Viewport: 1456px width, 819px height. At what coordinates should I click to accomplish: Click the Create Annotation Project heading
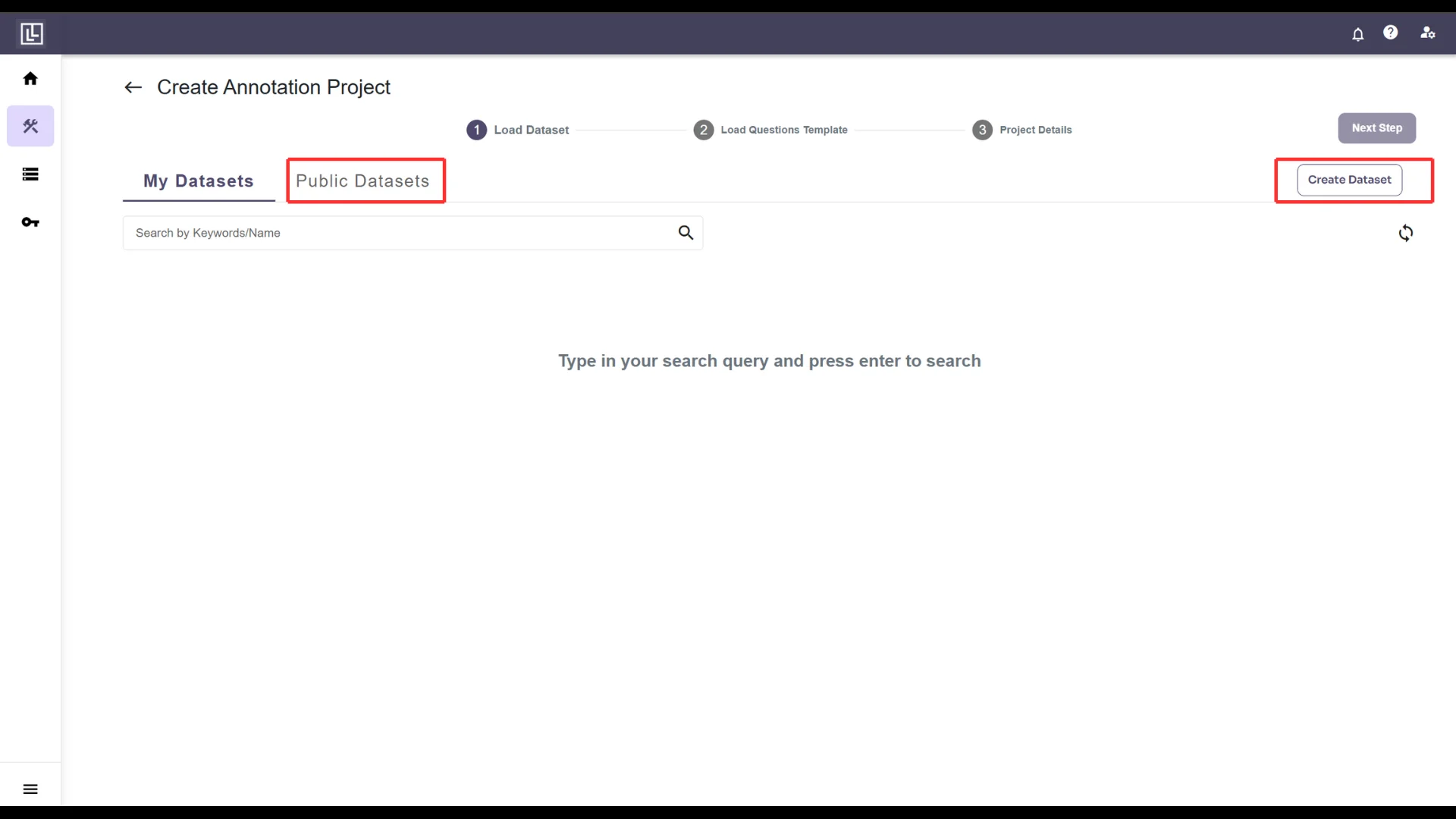[274, 87]
